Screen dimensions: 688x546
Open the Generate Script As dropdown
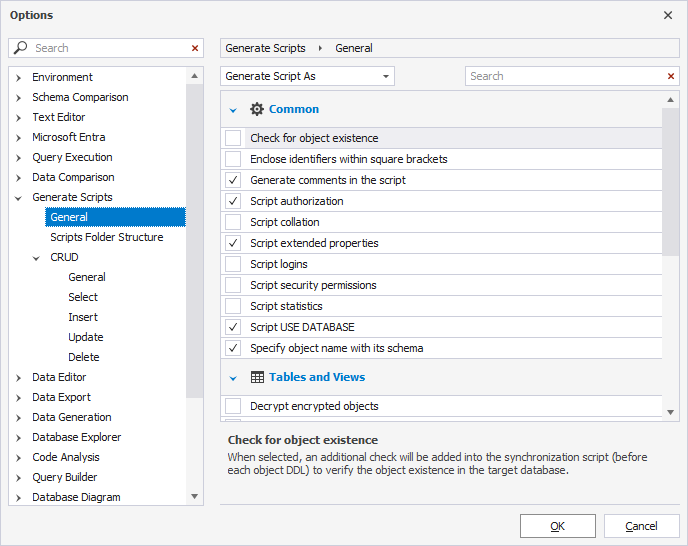click(307, 76)
